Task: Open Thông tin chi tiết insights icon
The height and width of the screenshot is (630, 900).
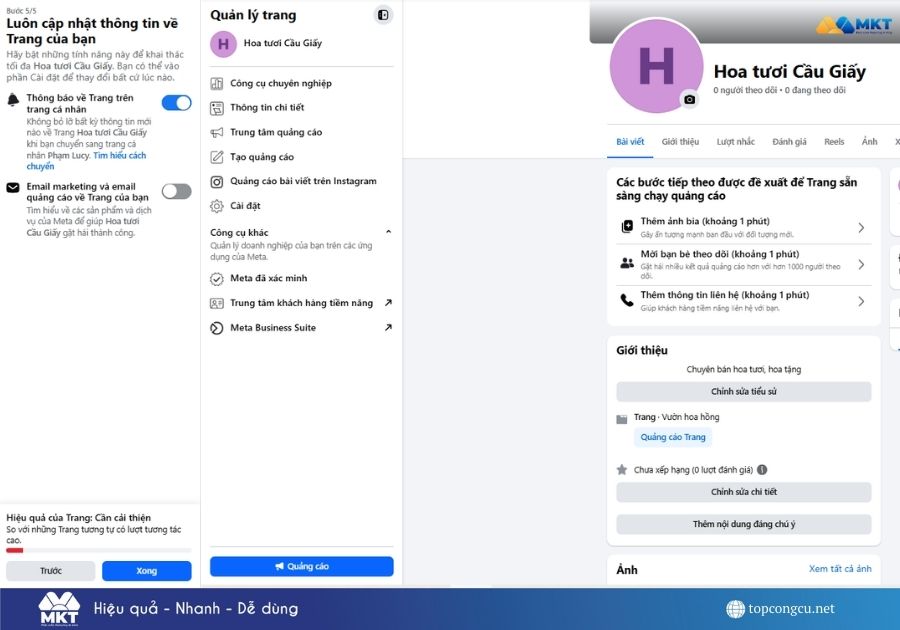Action: tap(216, 108)
